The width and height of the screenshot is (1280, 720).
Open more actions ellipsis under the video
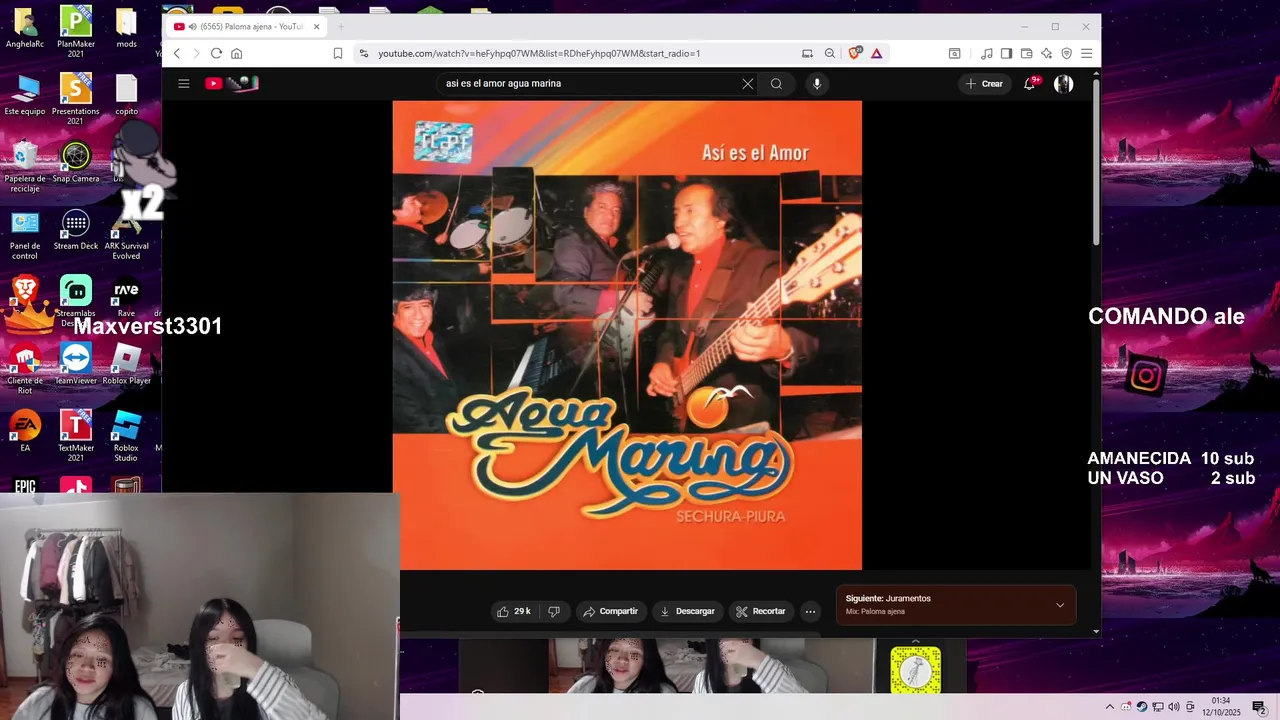point(811,611)
